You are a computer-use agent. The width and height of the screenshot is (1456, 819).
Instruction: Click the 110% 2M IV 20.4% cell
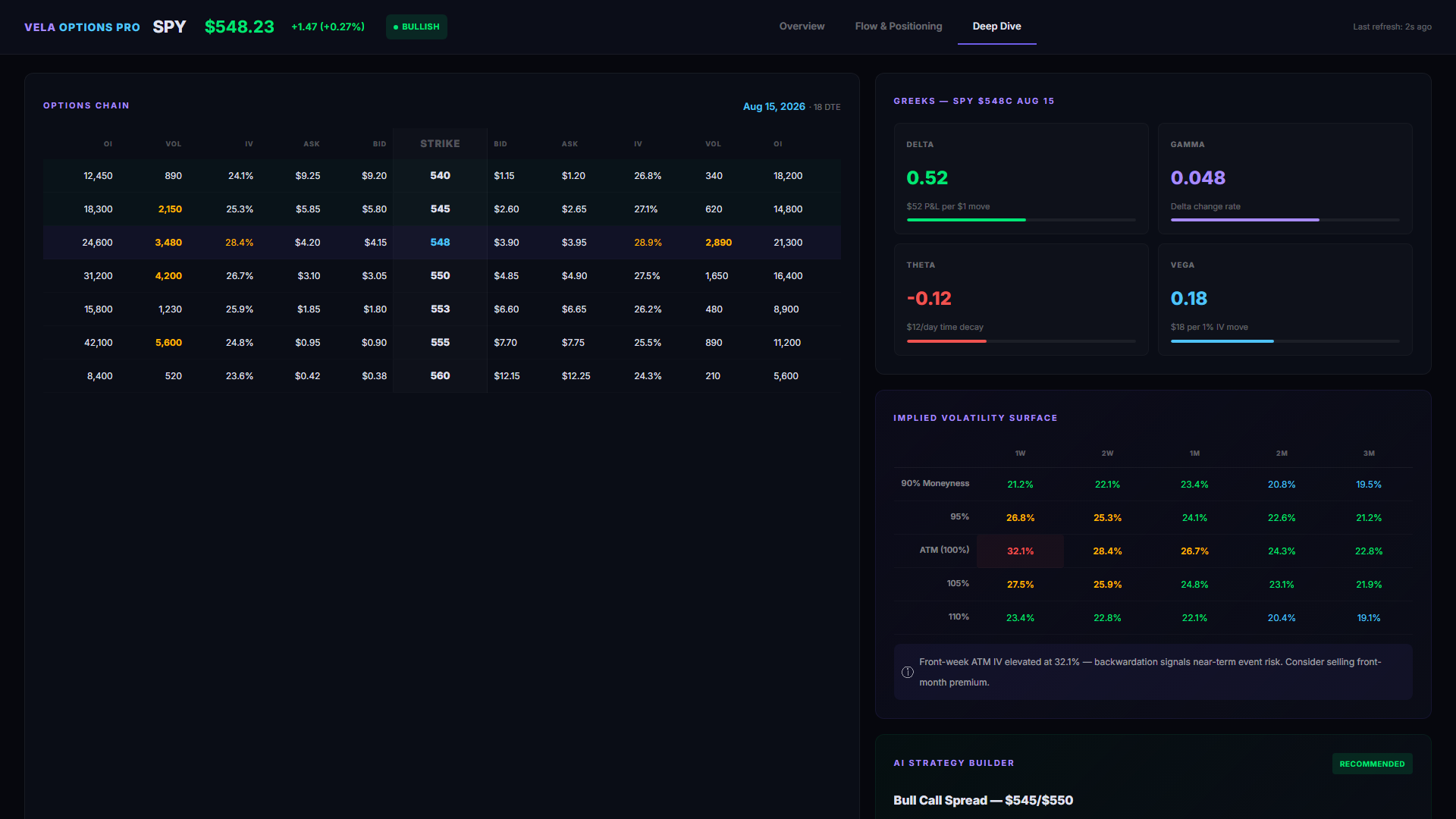(1282, 617)
